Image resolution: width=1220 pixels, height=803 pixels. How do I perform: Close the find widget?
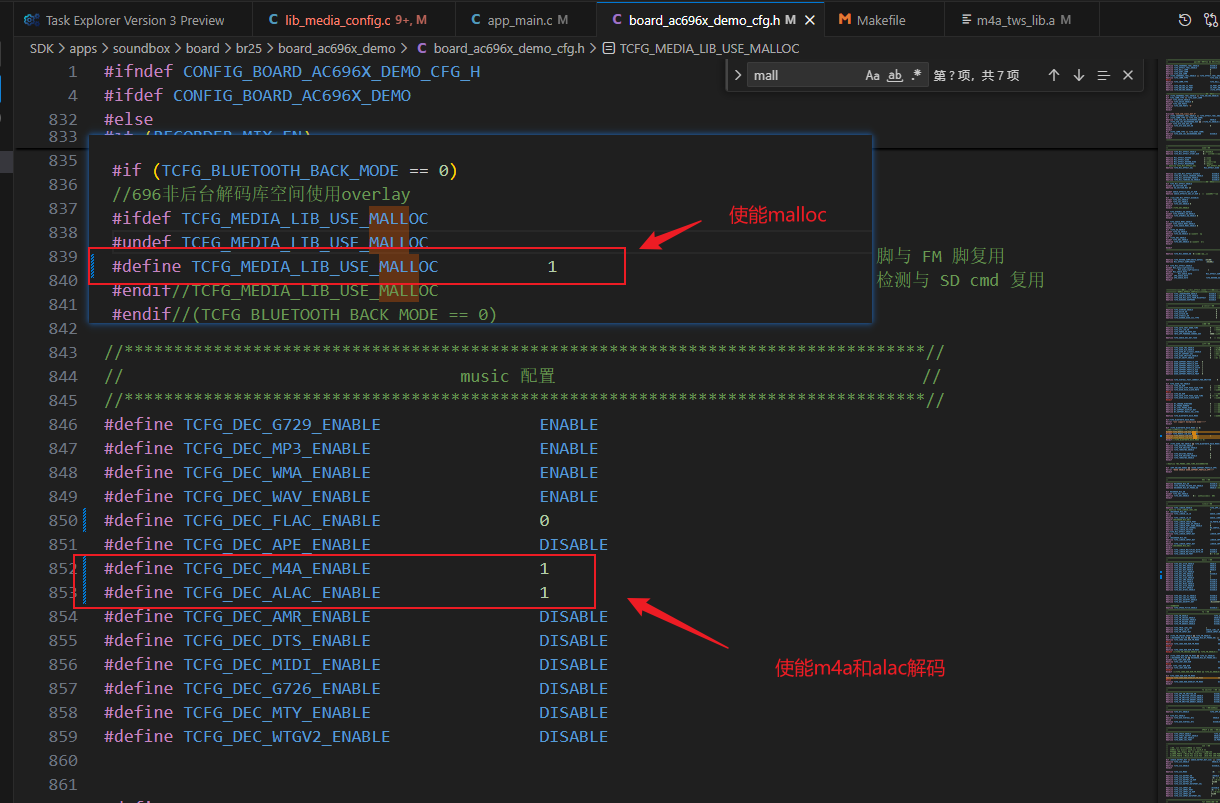(1128, 75)
